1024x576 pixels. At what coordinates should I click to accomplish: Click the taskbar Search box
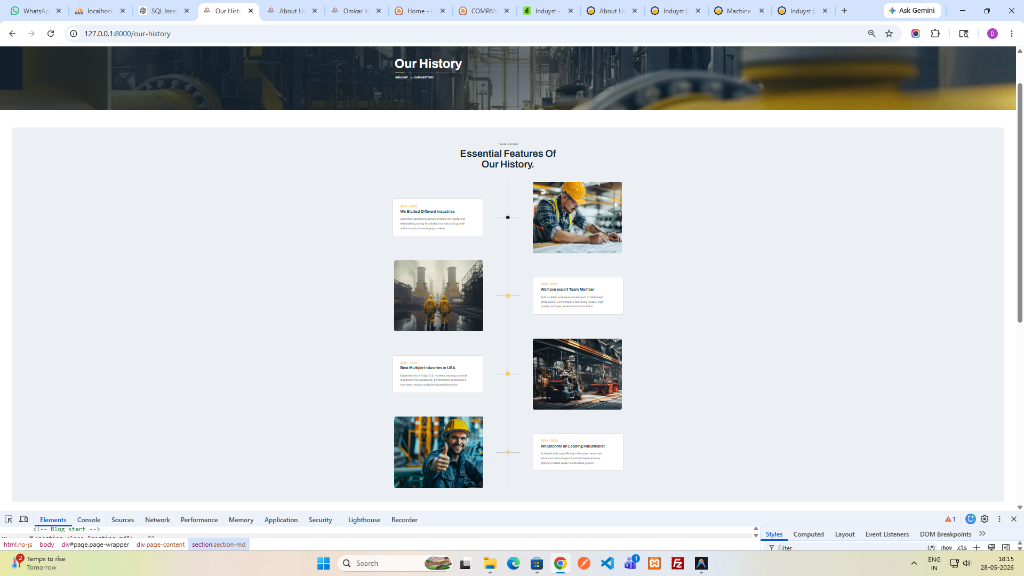pyautogui.click(x=395, y=563)
